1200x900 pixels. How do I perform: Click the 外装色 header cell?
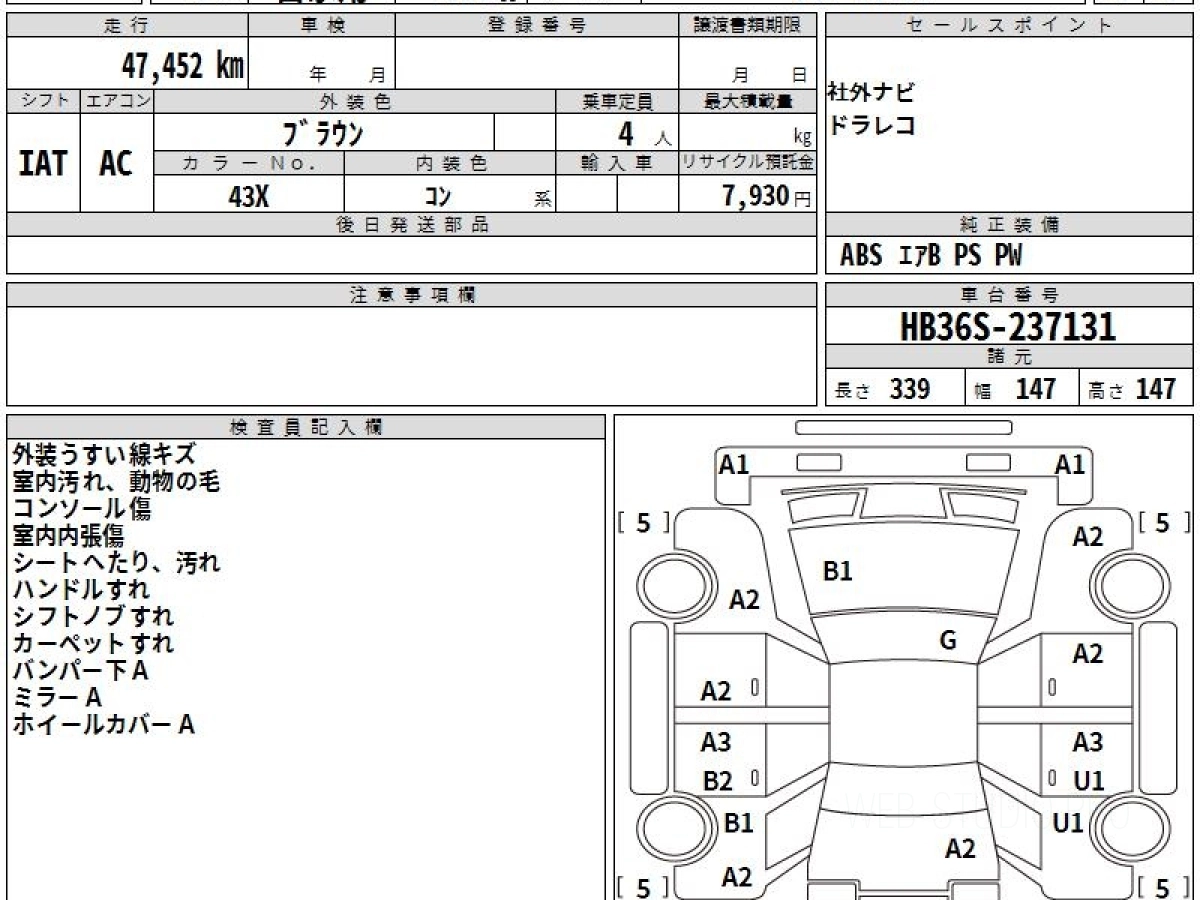pos(355,101)
